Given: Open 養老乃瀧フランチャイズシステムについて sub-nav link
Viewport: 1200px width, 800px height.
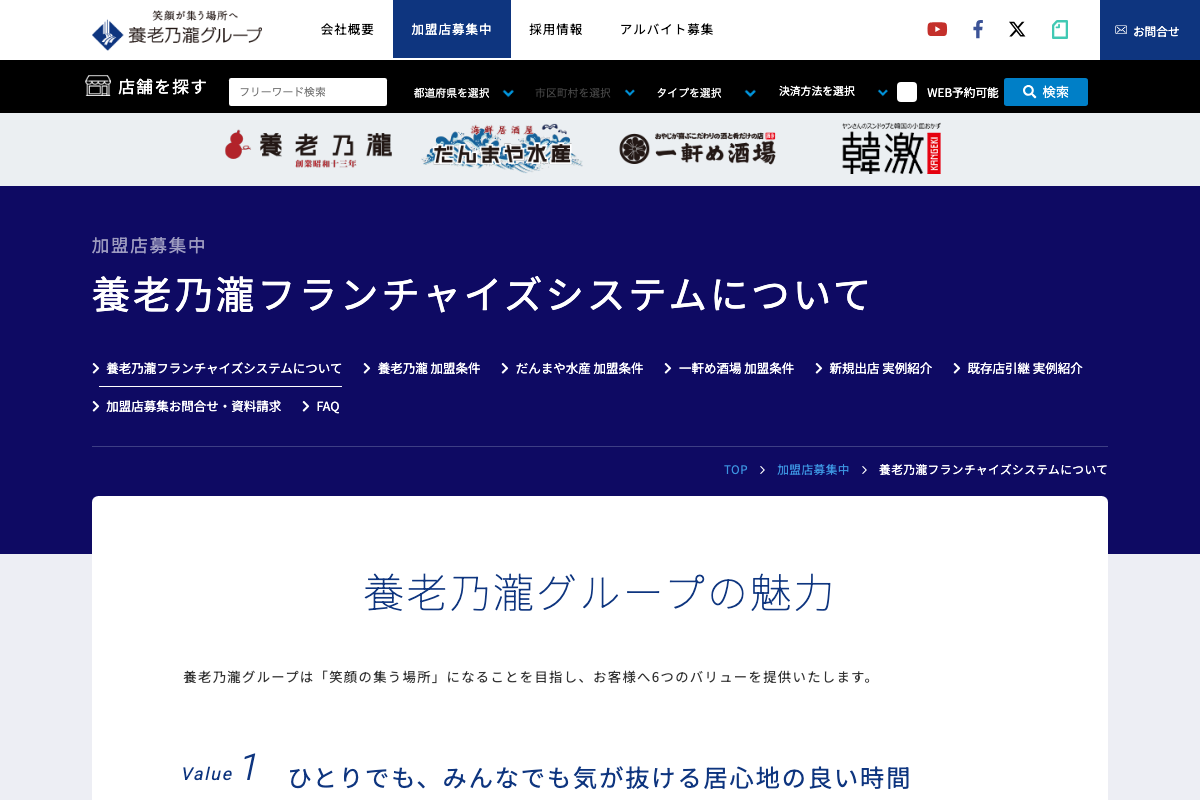Looking at the screenshot, I should click(x=217, y=368).
